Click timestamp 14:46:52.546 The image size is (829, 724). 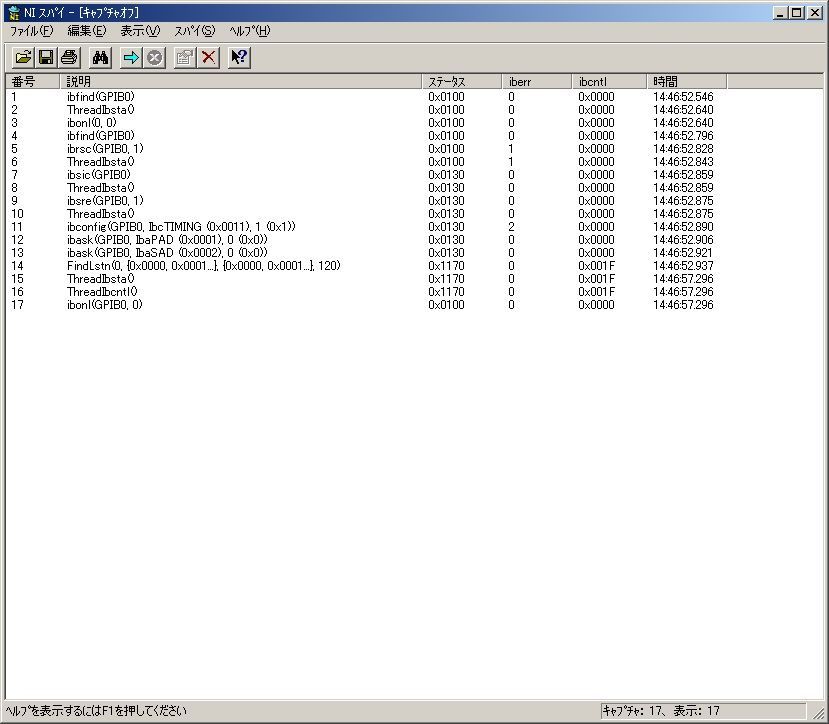pos(683,97)
